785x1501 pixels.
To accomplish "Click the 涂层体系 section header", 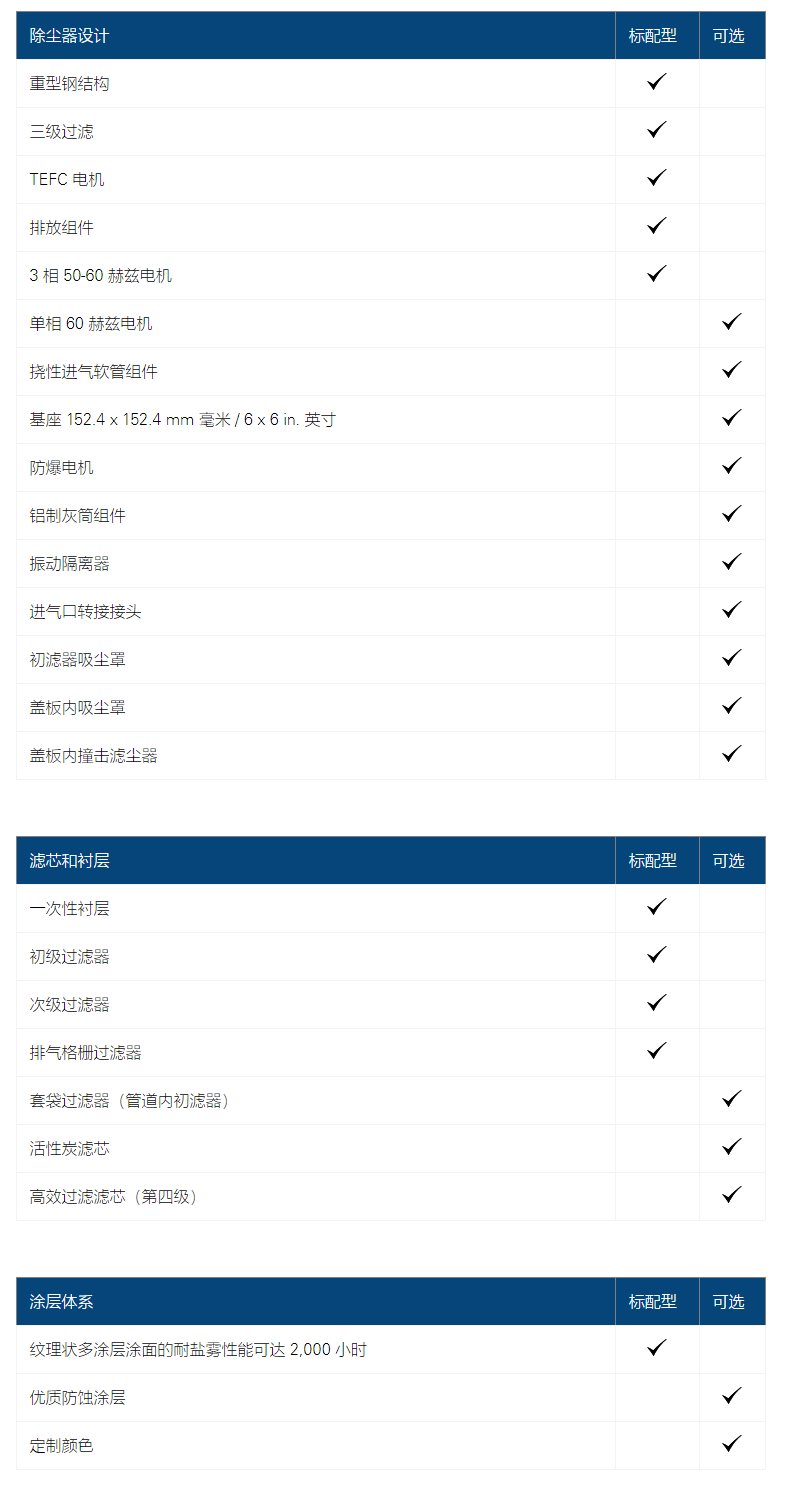I will tap(62, 1302).
